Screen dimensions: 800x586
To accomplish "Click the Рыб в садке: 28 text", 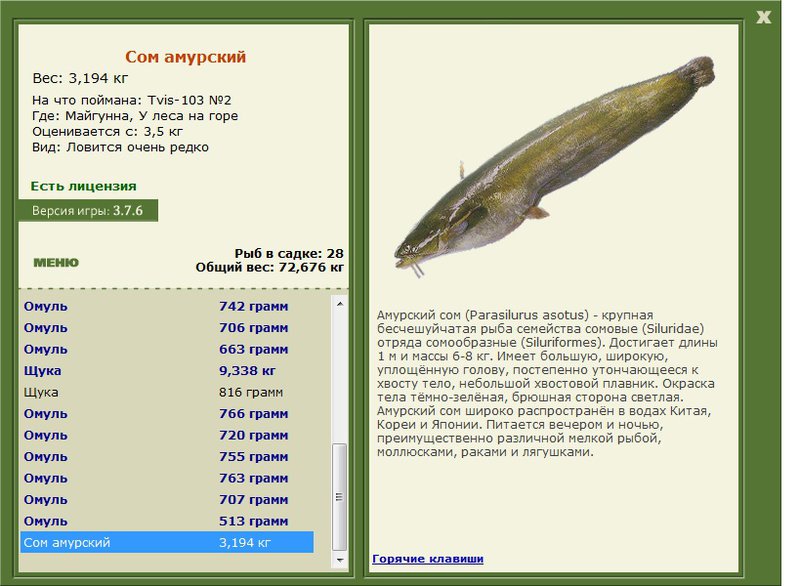I will 289,253.
